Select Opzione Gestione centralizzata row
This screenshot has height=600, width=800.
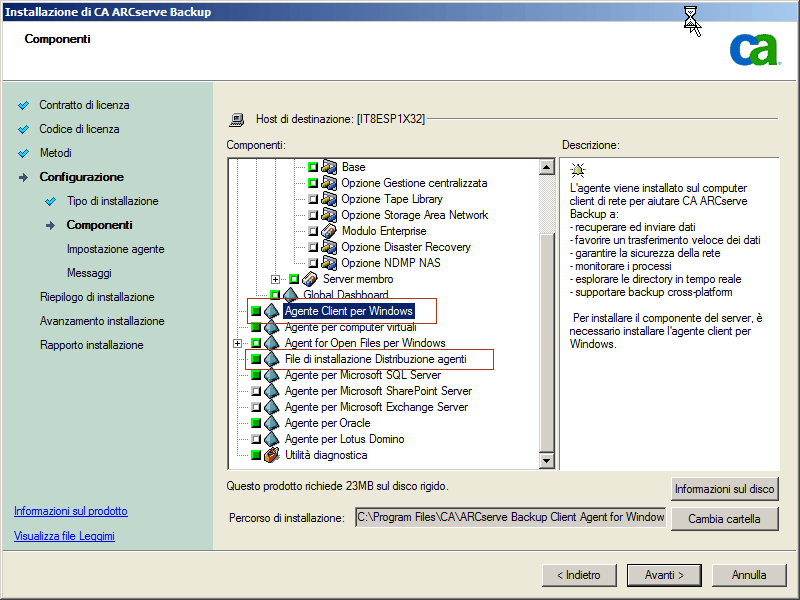coord(414,183)
